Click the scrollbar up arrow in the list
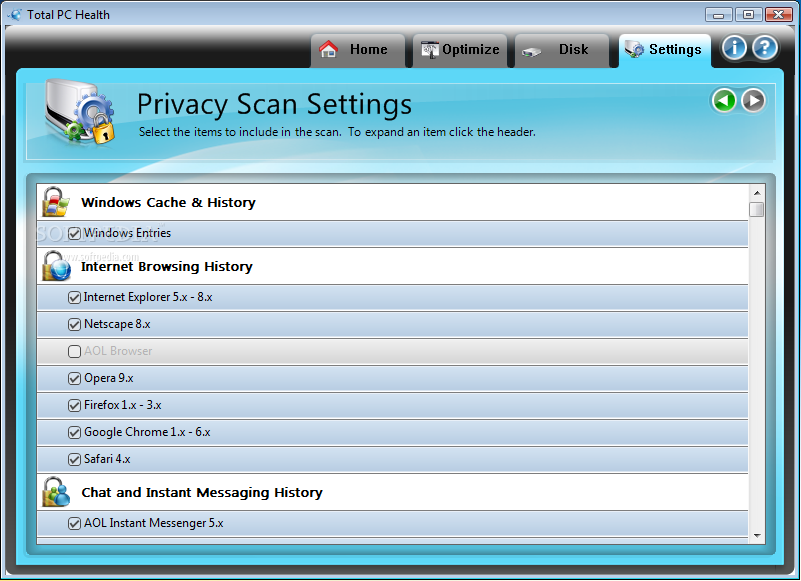This screenshot has width=801, height=581. [x=757, y=193]
